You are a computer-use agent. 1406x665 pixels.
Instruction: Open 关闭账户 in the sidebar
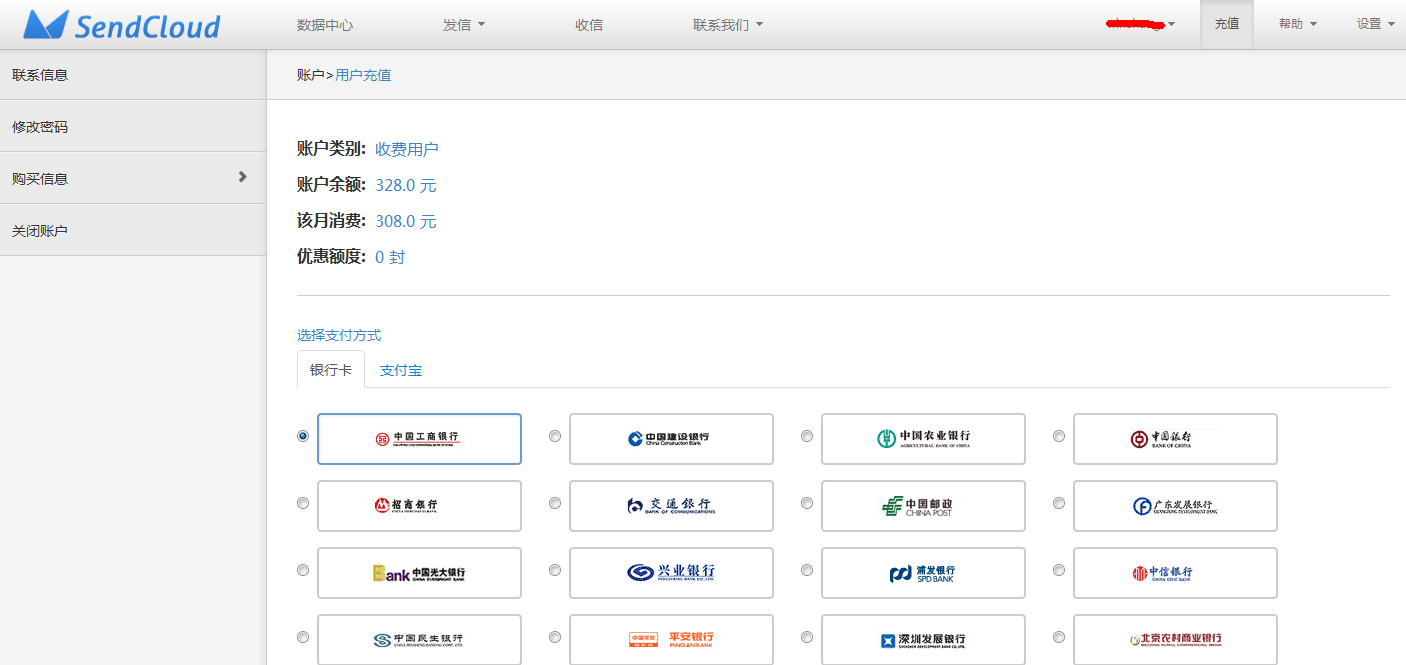point(133,230)
